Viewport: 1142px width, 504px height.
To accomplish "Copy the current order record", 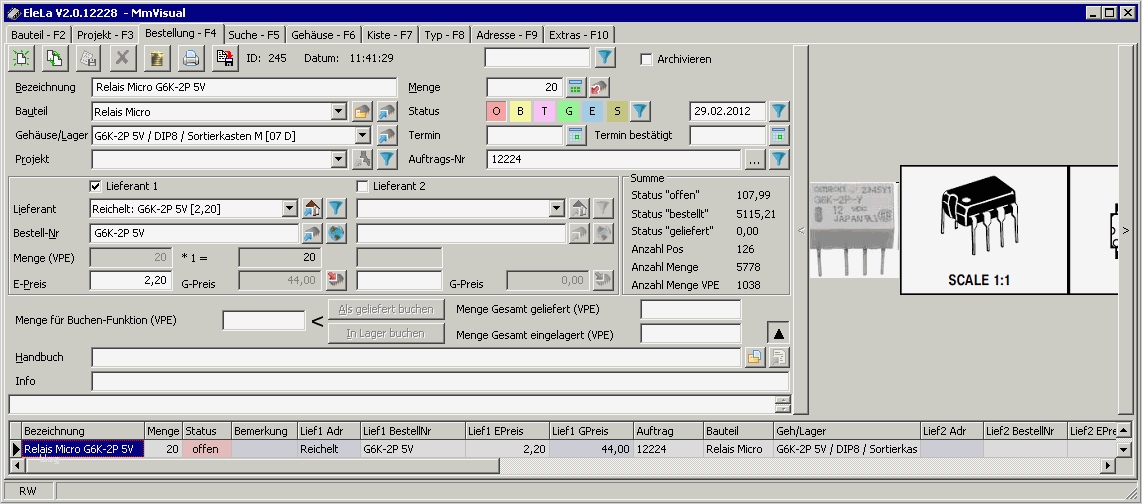I will pos(55,58).
